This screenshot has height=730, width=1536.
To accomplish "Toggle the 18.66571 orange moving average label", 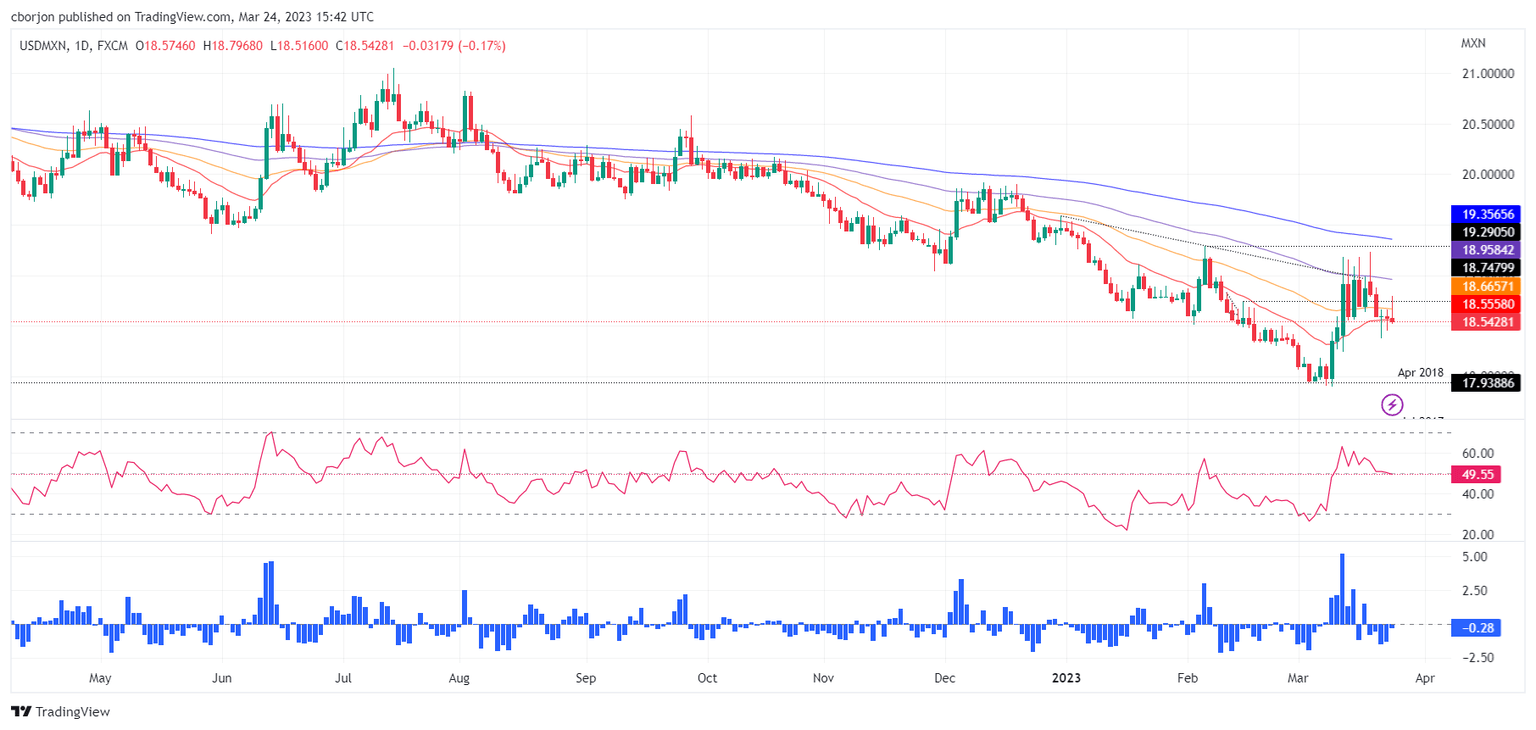I will pos(1486,285).
